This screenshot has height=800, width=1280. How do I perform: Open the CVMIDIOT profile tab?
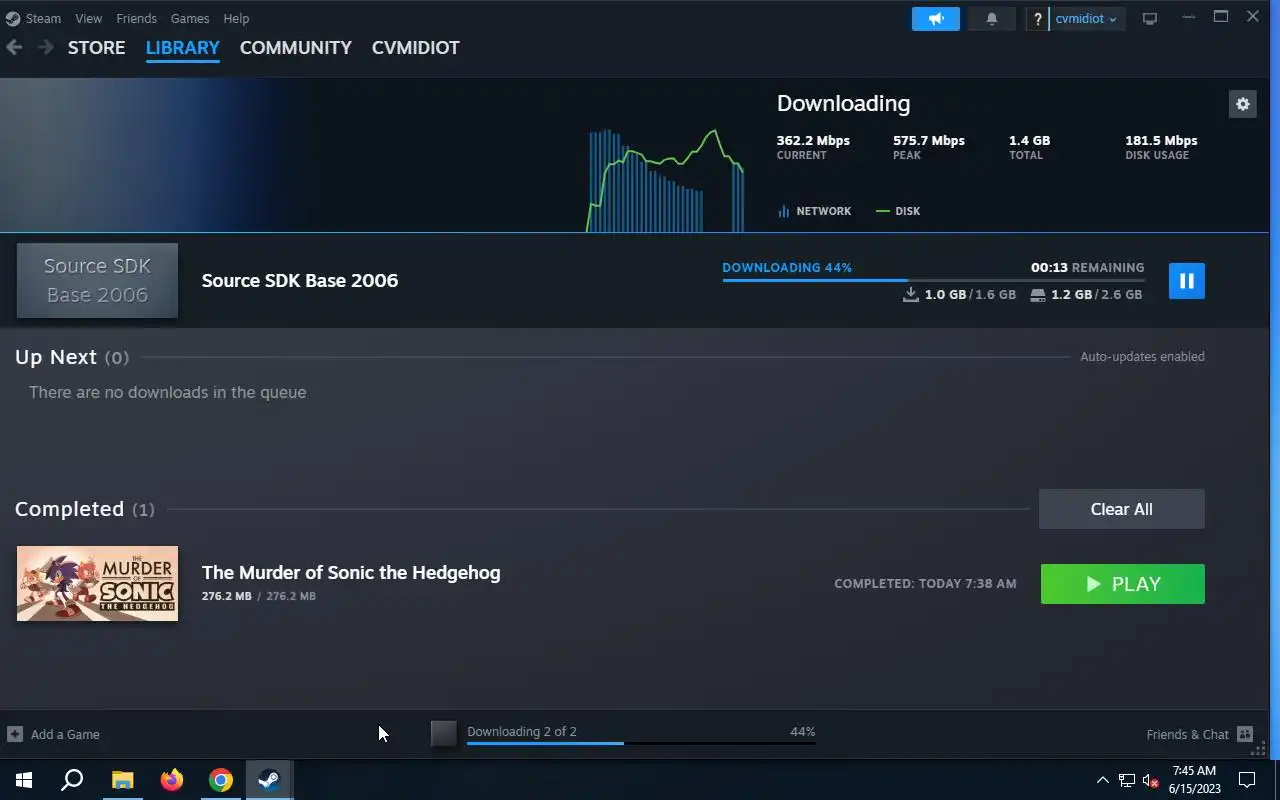pos(415,47)
